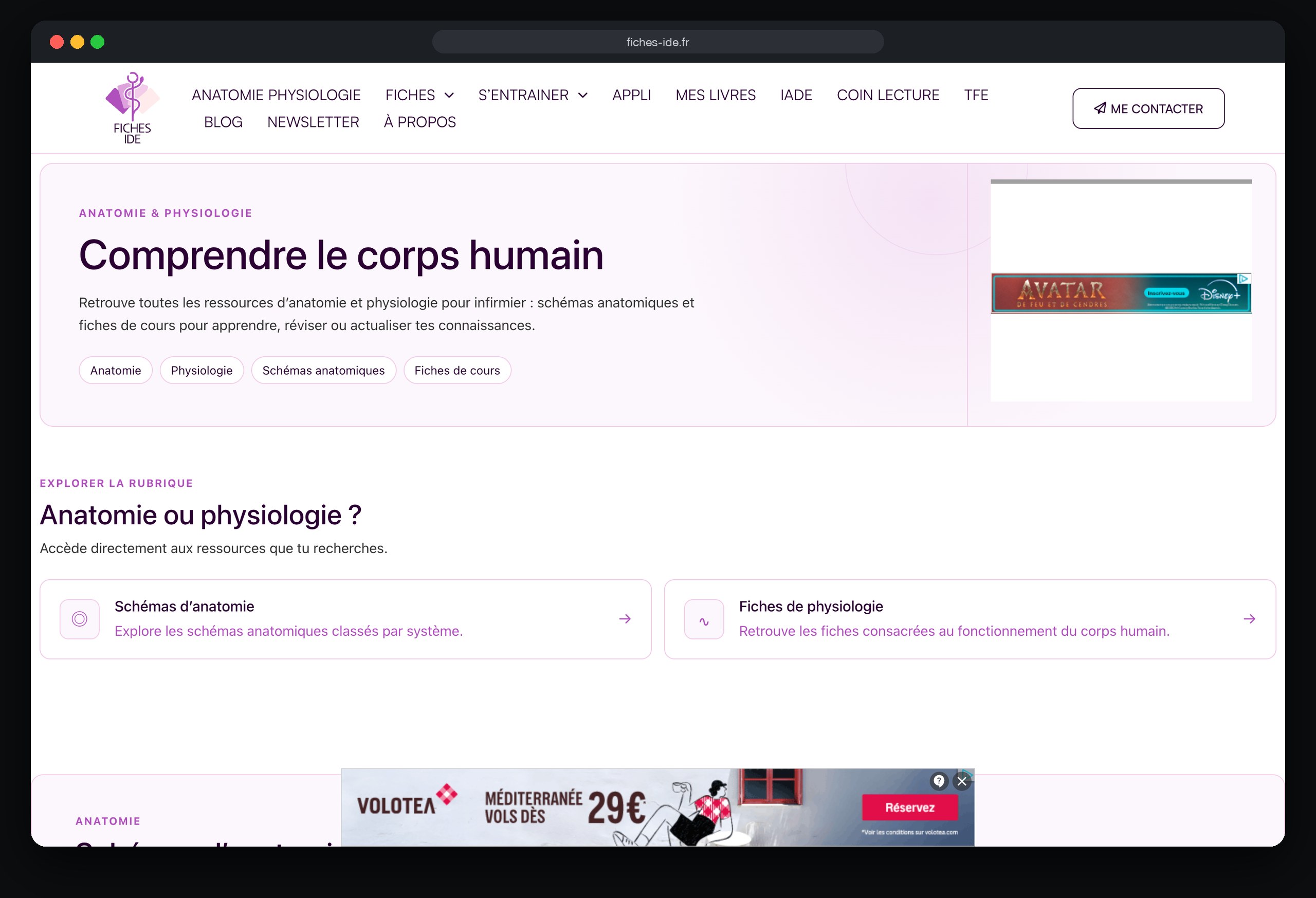The image size is (1316, 898).
Task: Open the Fiches de physiologie card title
Action: 811,607
